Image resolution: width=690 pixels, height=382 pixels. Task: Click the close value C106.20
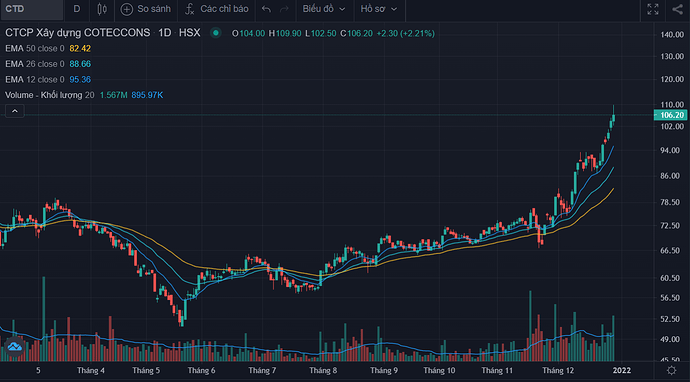[356, 33]
